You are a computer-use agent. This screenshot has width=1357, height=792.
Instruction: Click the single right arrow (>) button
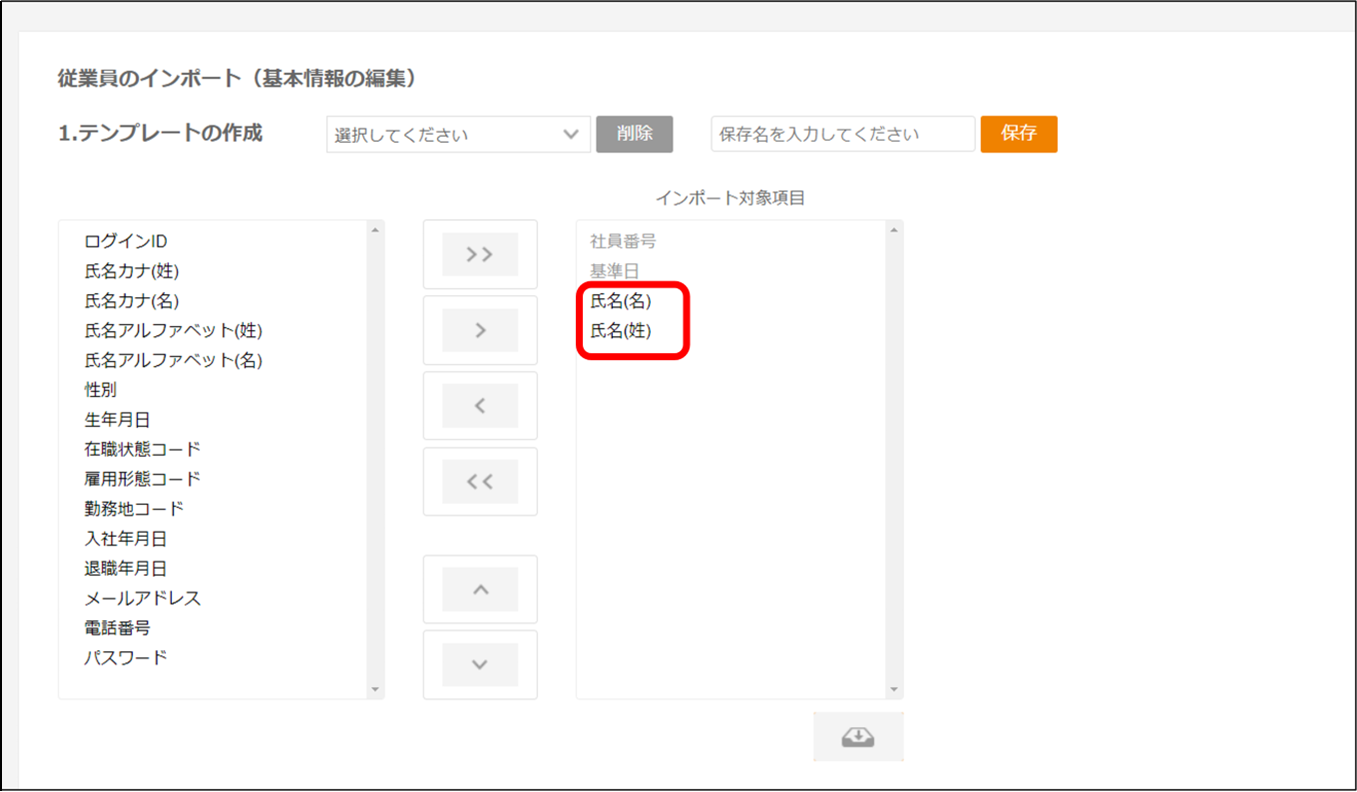pos(480,330)
